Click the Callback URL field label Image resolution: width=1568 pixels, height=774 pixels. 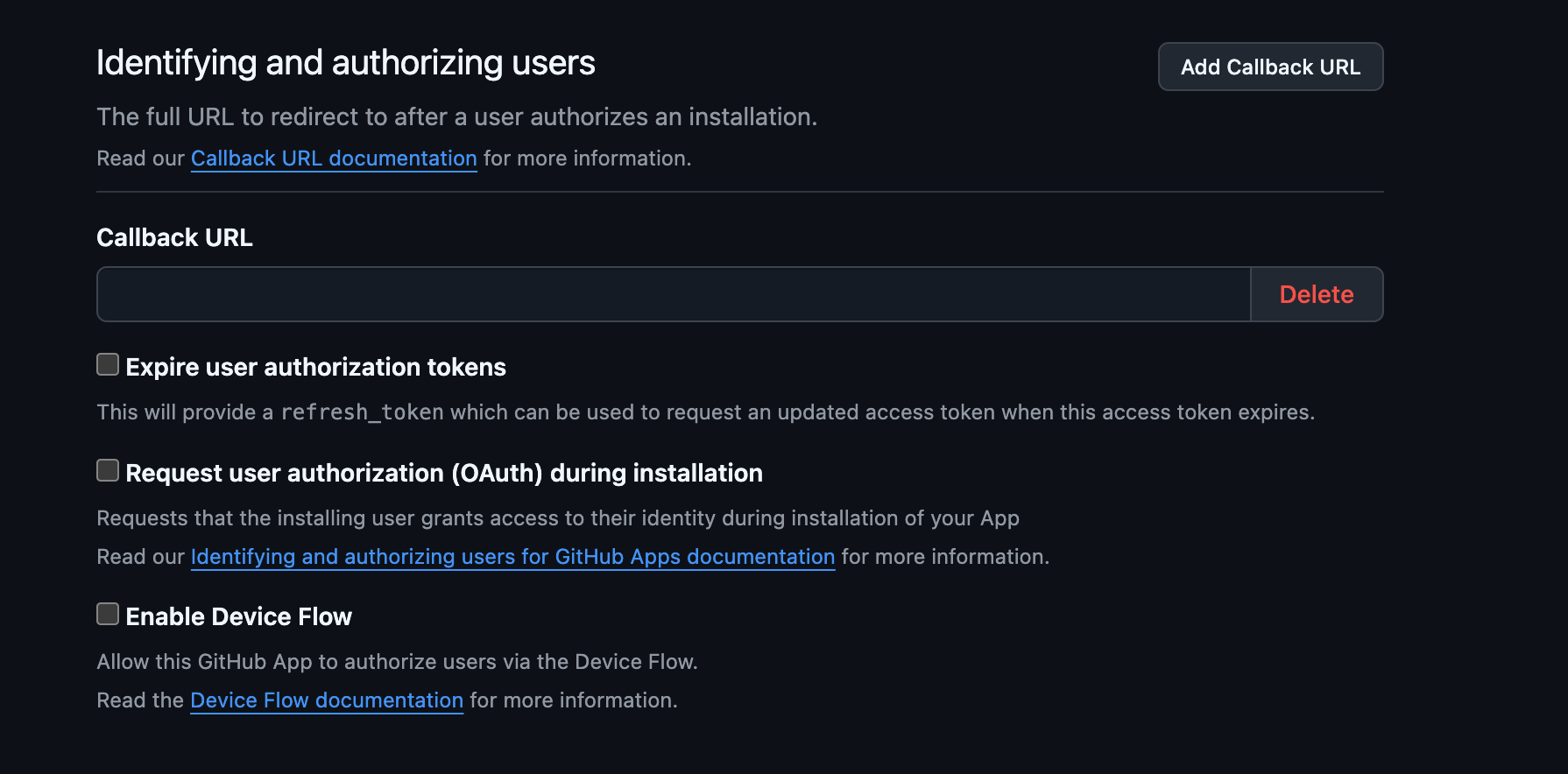(x=174, y=237)
